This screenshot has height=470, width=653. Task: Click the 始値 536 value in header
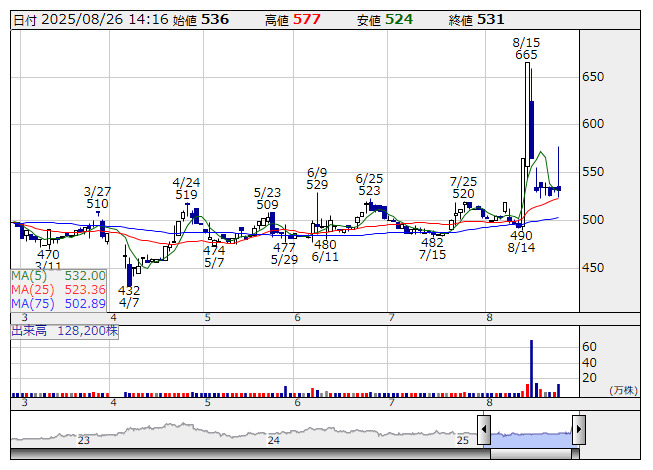coord(214,20)
